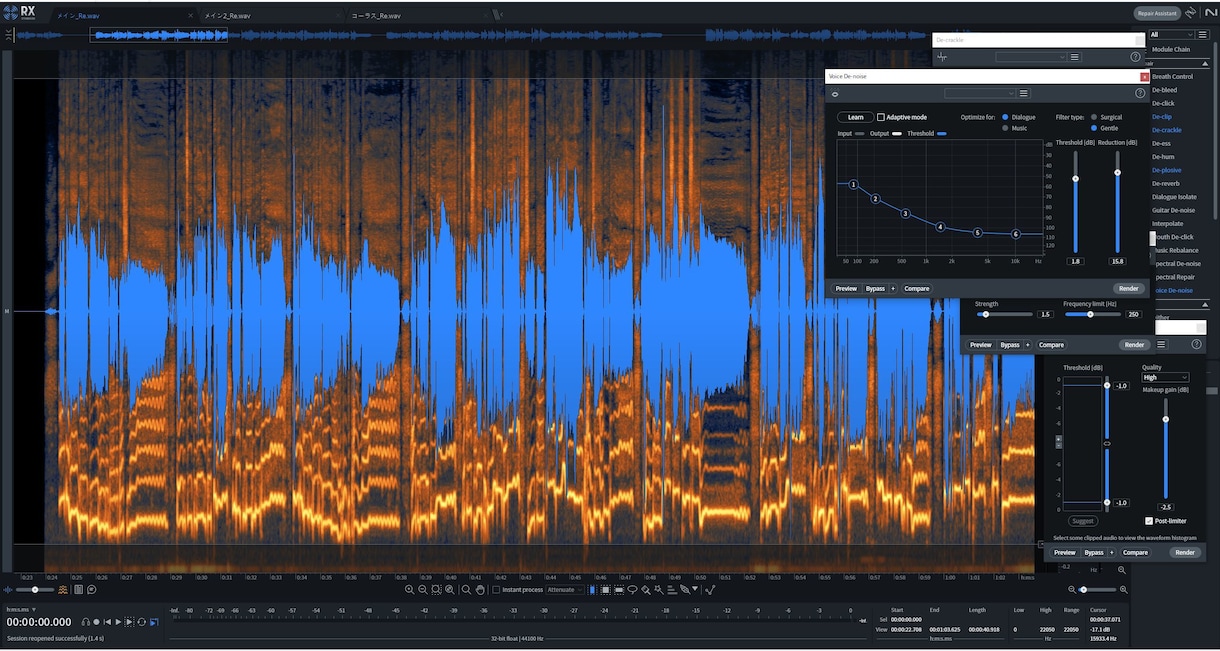1220x651 pixels.
Task: Toggle loop playback in the transport
Action: coord(141,622)
